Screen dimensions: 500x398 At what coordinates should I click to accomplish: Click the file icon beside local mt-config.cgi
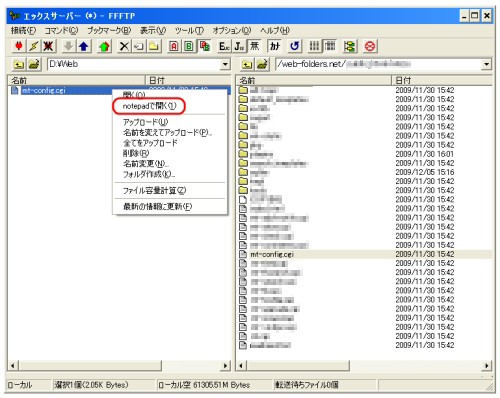click(14, 90)
